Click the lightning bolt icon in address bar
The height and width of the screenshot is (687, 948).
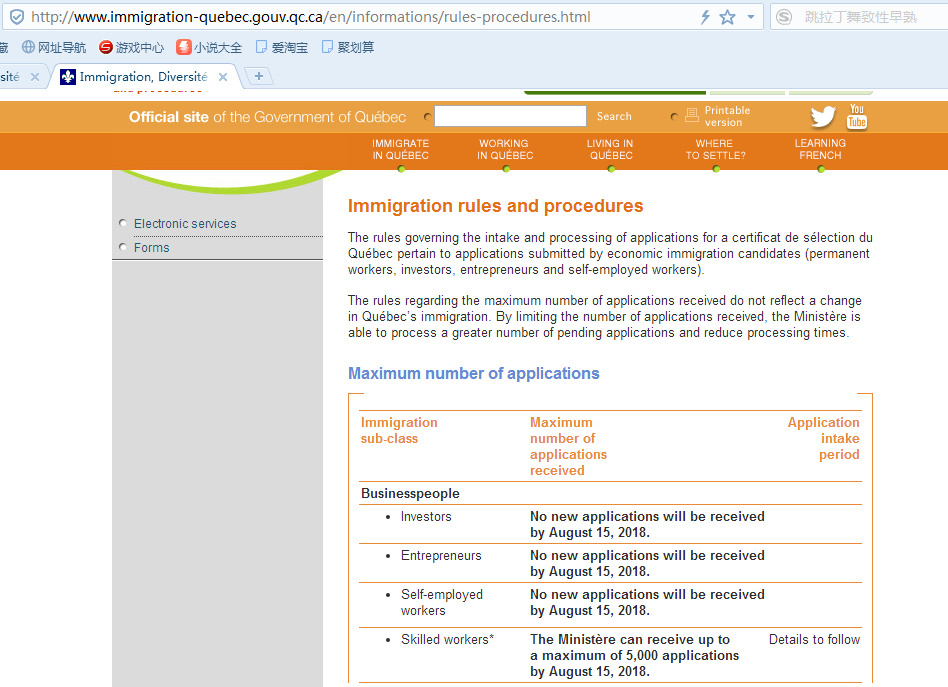click(x=705, y=17)
